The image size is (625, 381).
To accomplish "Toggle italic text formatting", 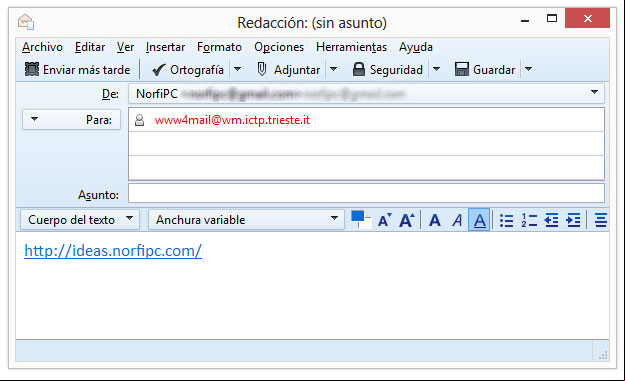I will point(457,220).
